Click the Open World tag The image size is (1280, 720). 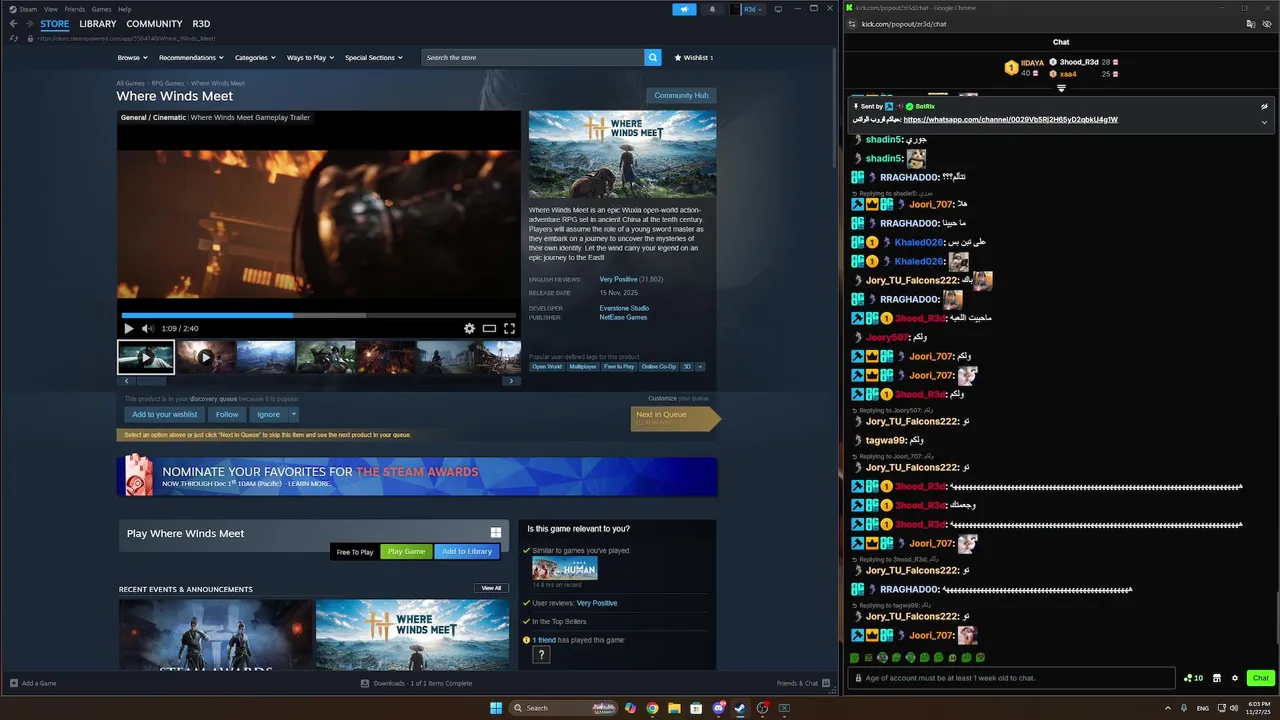tap(547, 367)
